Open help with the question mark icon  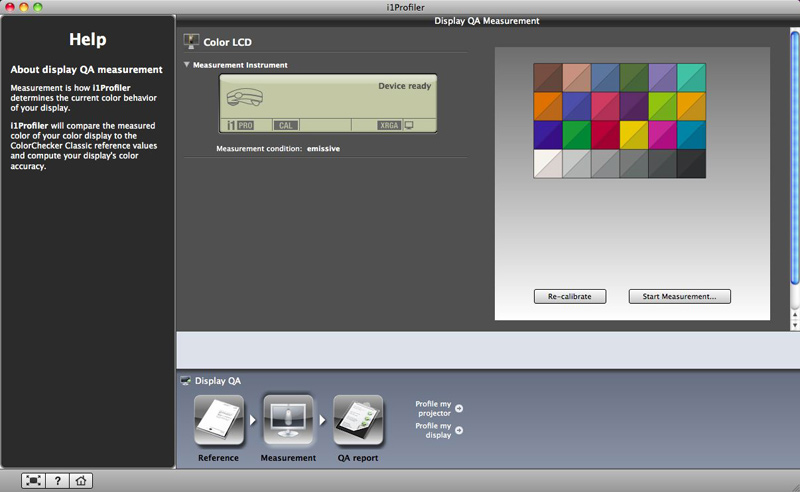click(x=57, y=480)
